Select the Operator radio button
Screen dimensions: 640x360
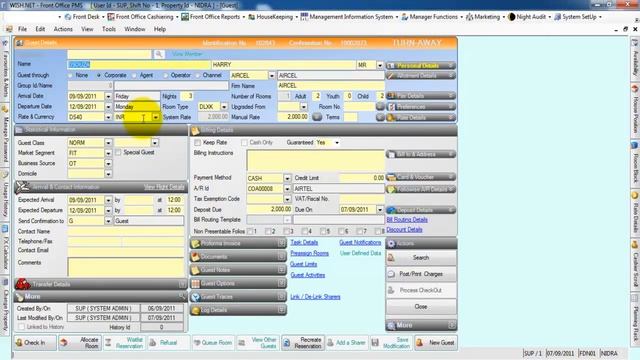pyautogui.click(x=165, y=76)
